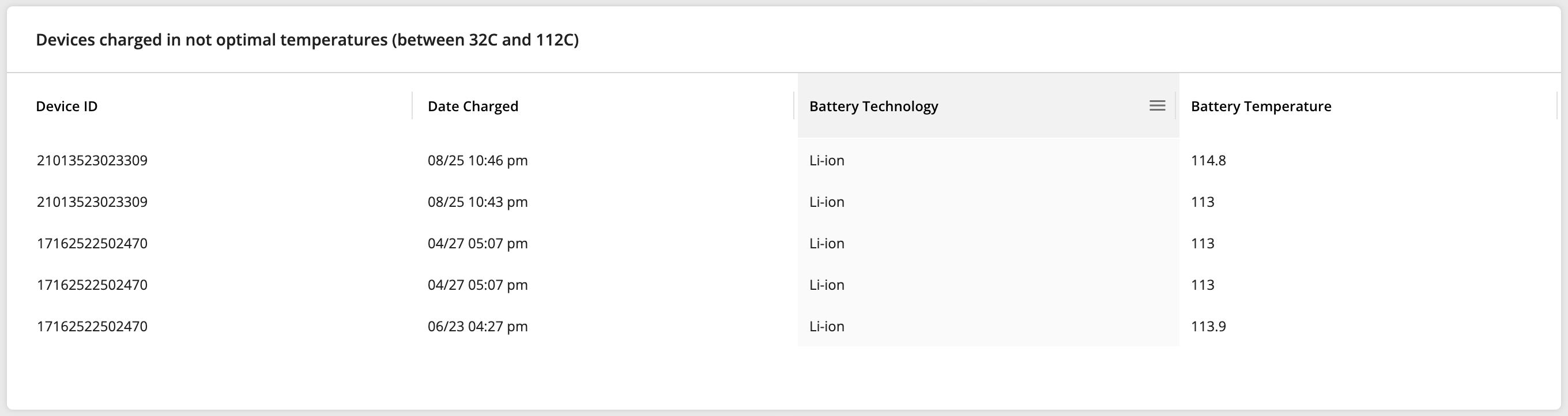Sort by Device ID column header
Viewport: 1568px width, 416px height.
[x=66, y=107]
